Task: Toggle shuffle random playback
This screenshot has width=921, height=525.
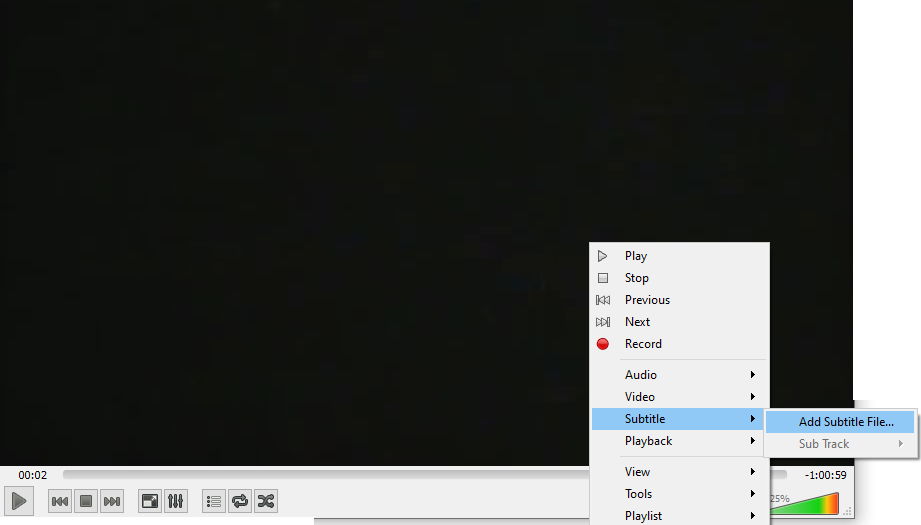Action: coord(265,501)
